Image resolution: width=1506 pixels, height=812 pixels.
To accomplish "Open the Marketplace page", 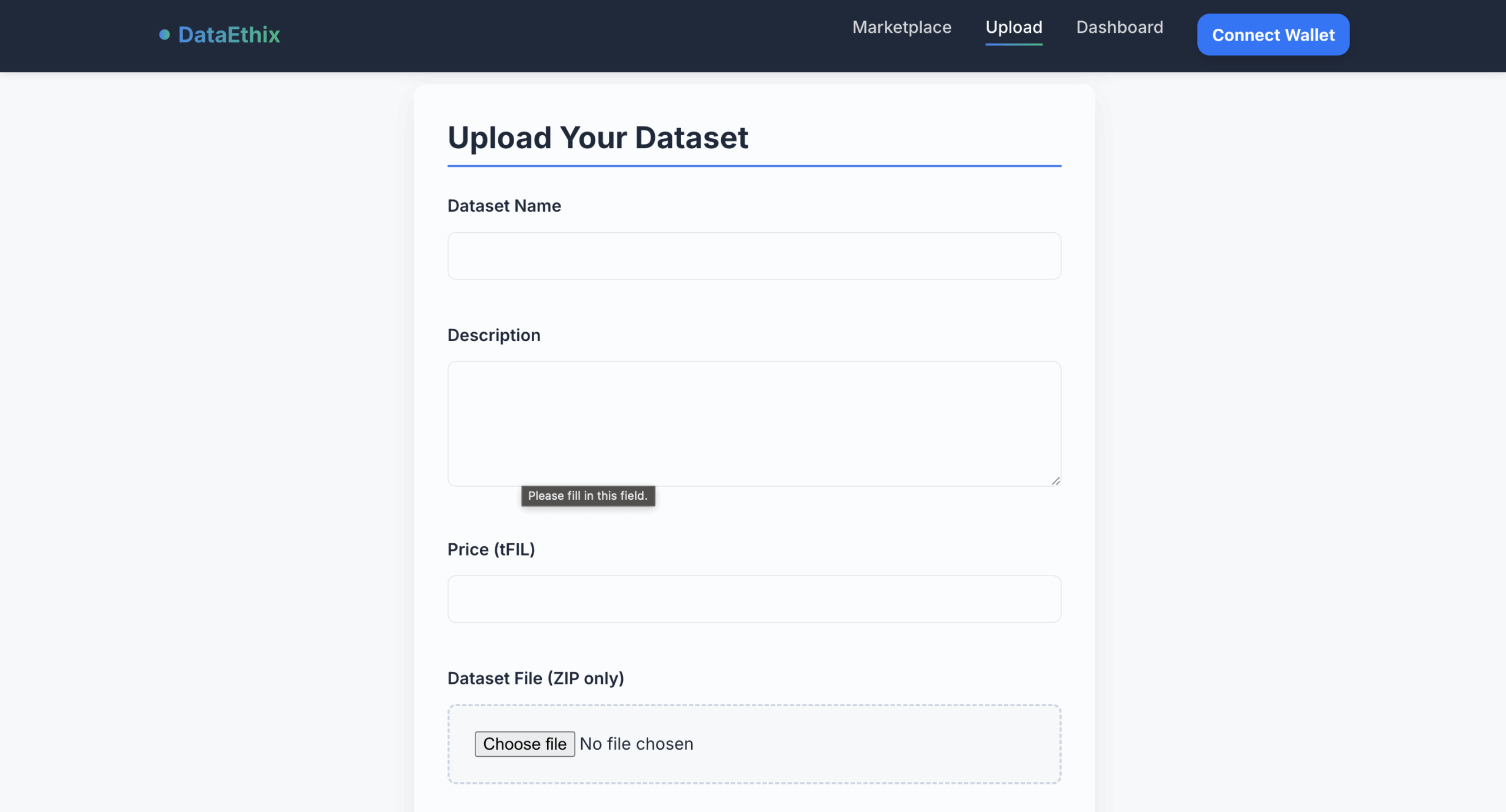I will [x=901, y=27].
